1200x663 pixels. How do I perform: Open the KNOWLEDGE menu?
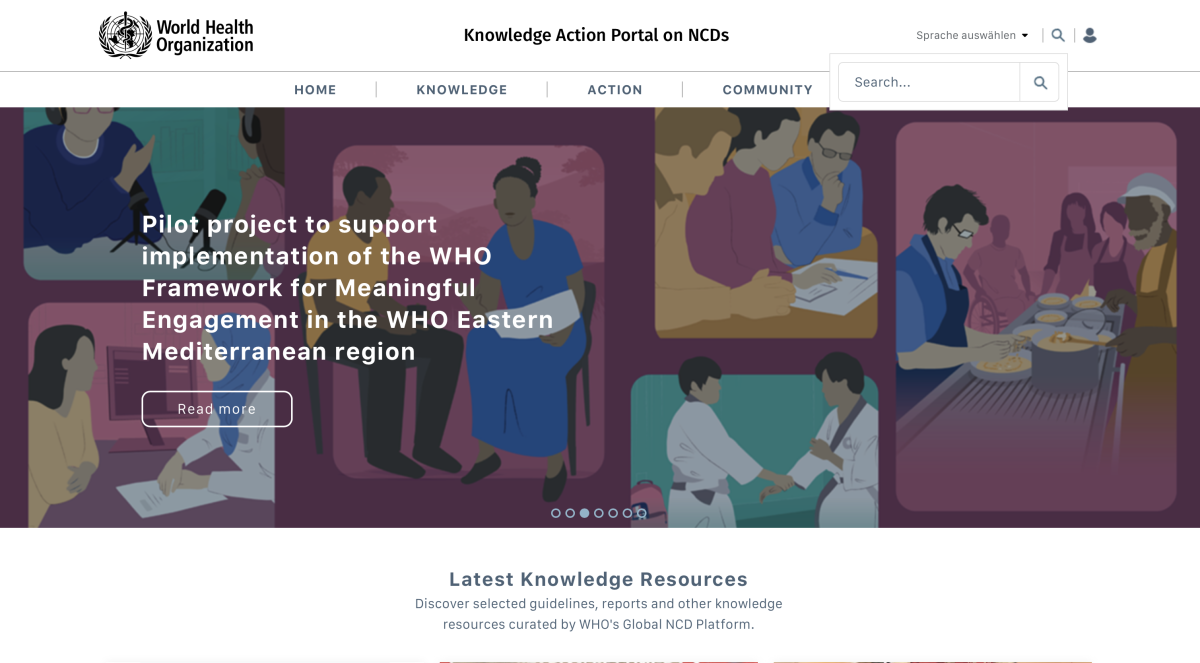[462, 89]
